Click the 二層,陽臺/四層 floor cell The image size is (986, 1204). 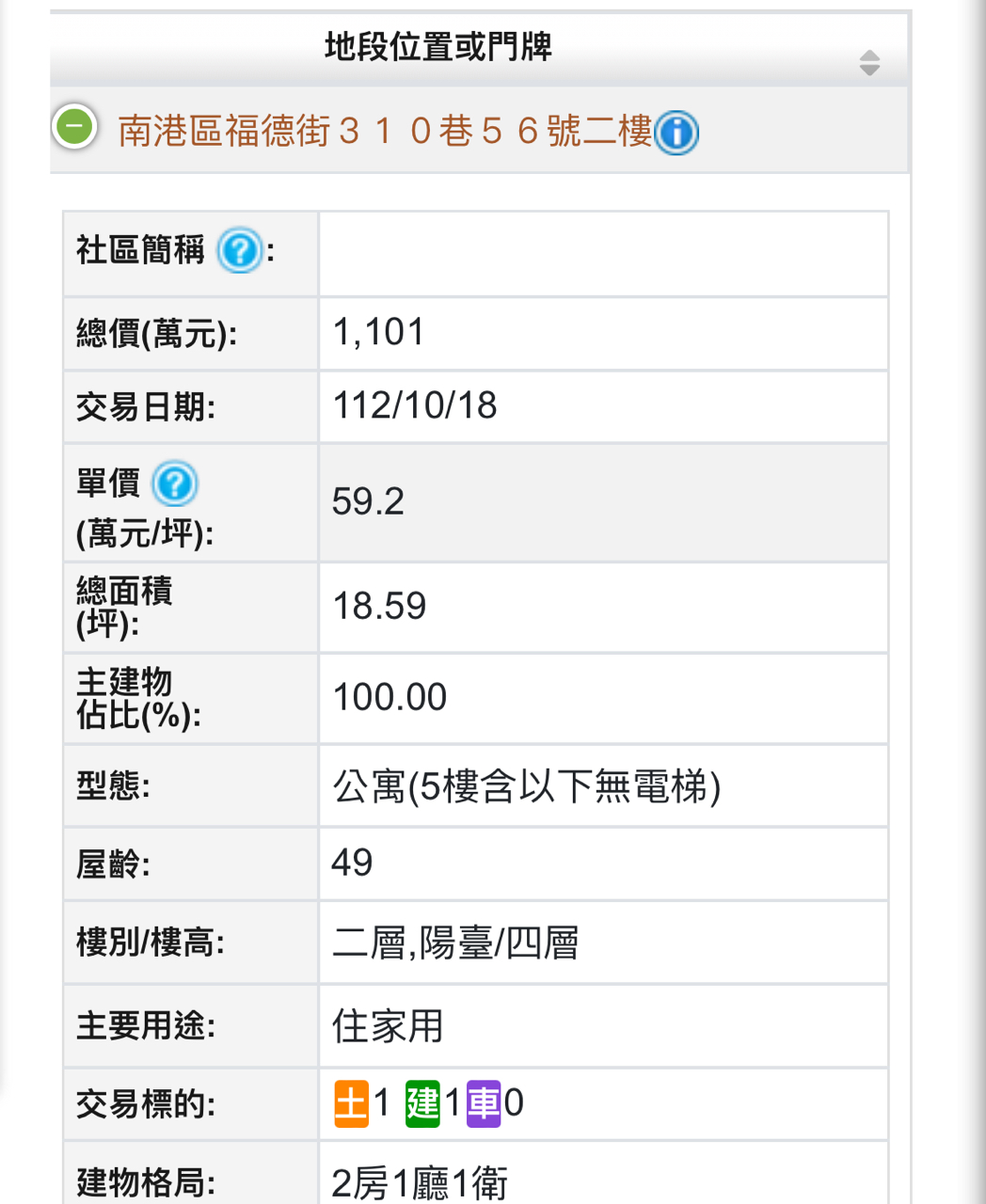coord(455,943)
